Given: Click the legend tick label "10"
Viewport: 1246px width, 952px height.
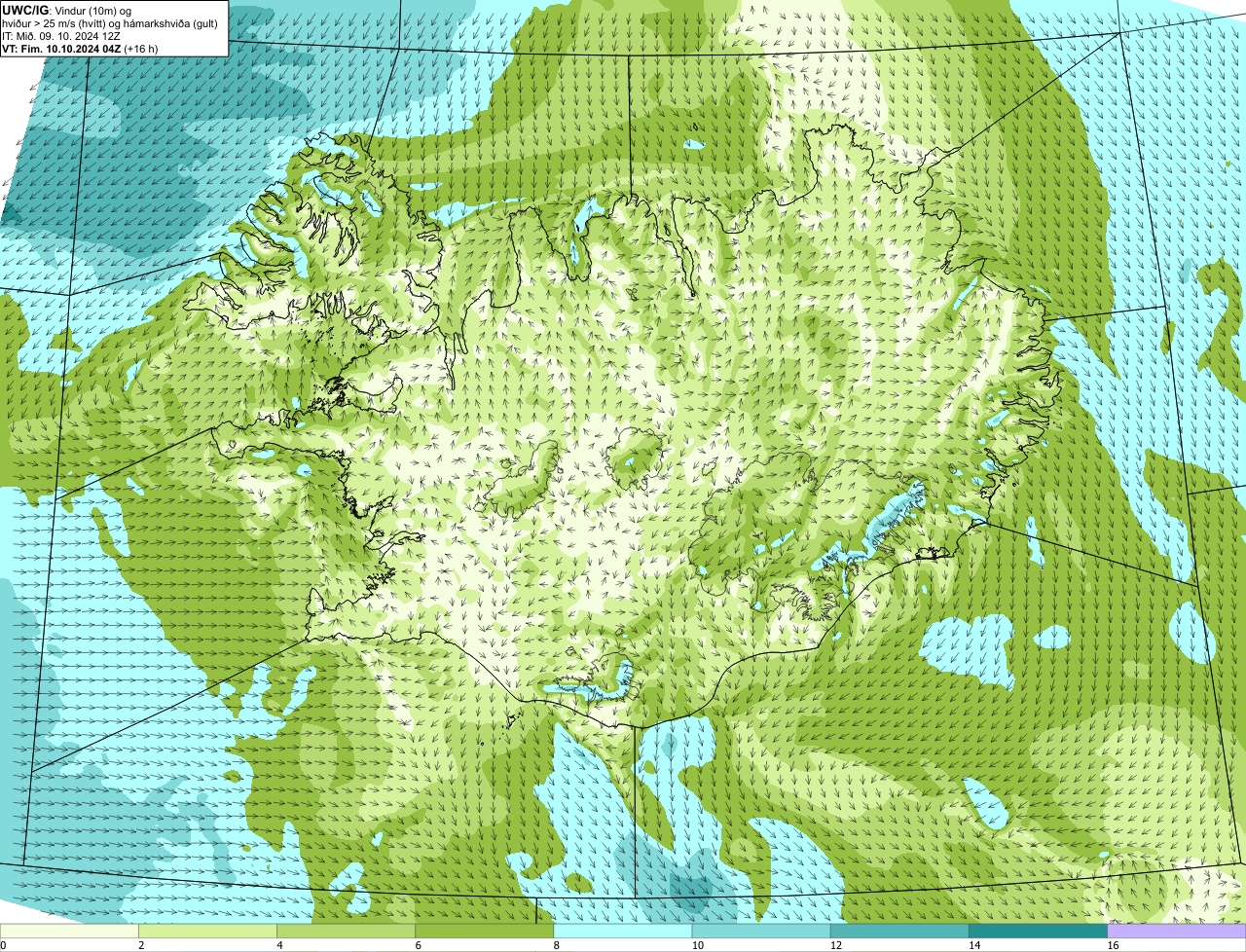Looking at the screenshot, I should (x=697, y=945).
